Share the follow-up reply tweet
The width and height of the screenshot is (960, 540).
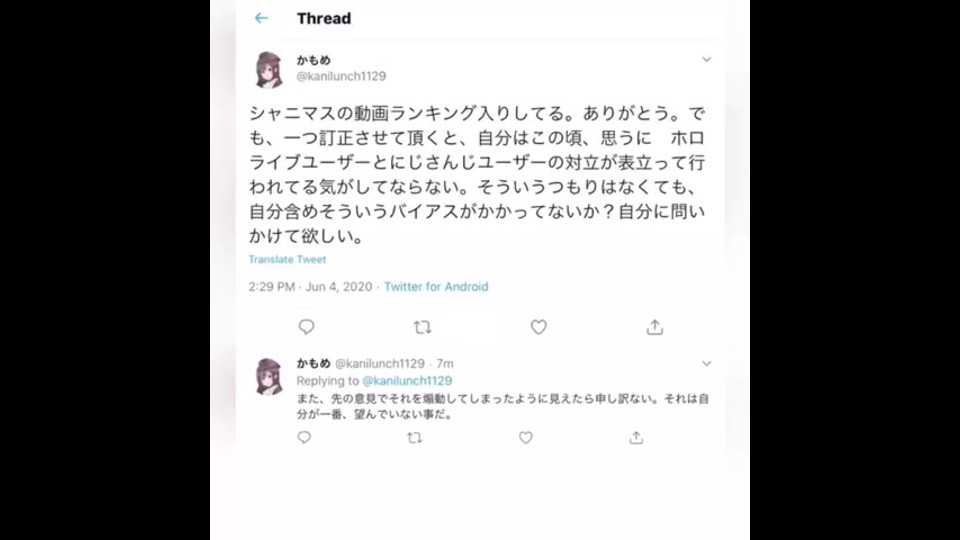[x=636, y=437]
